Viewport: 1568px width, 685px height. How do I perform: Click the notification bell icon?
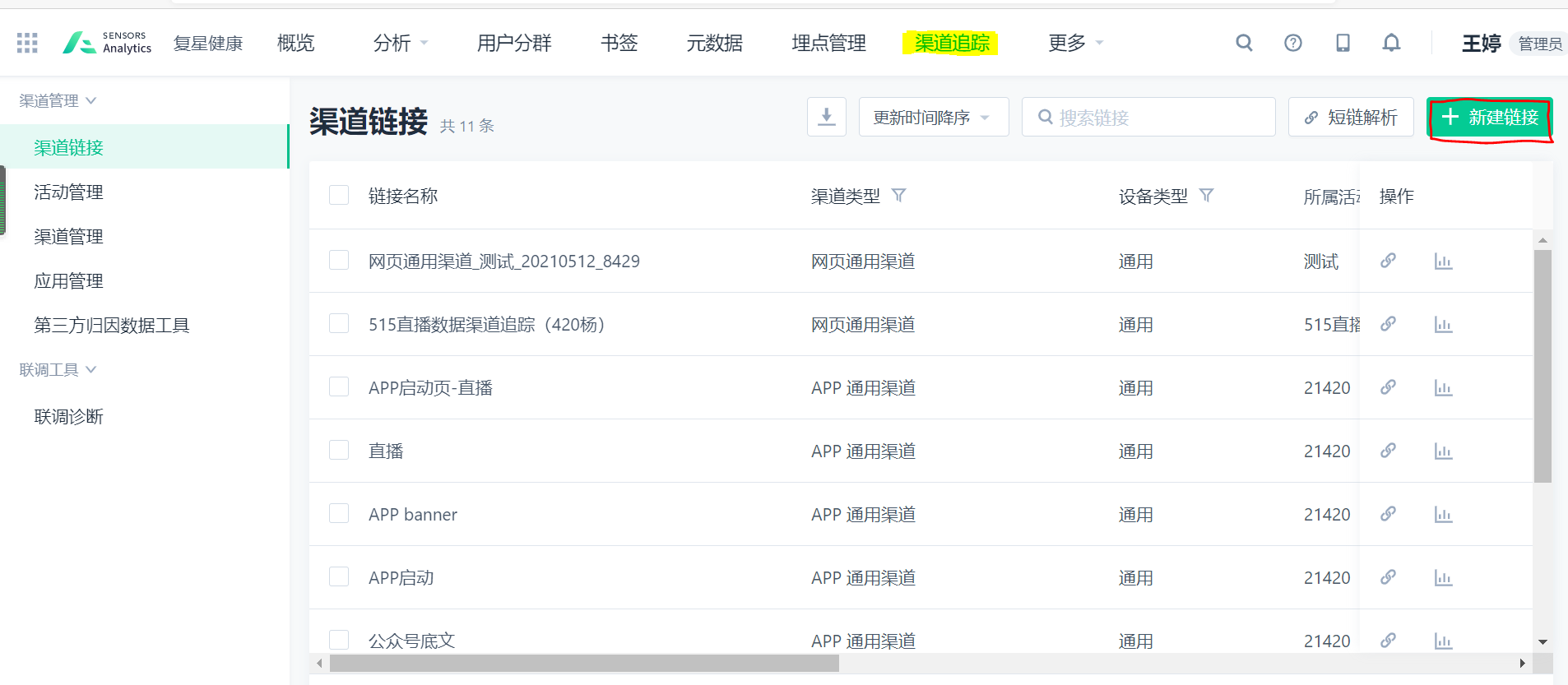[1390, 43]
